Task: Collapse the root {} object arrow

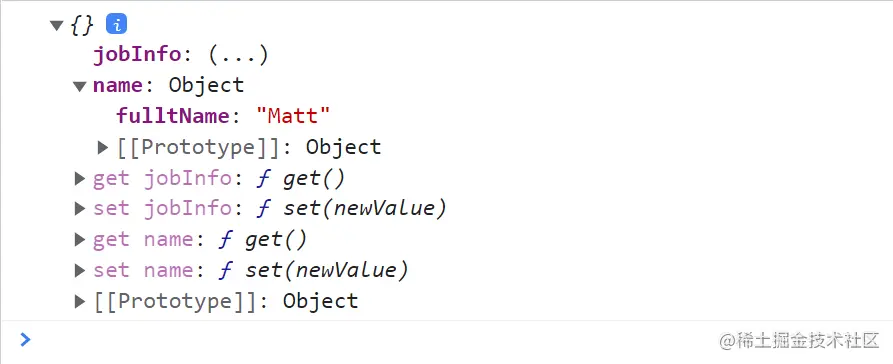Action: [x=56, y=25]
